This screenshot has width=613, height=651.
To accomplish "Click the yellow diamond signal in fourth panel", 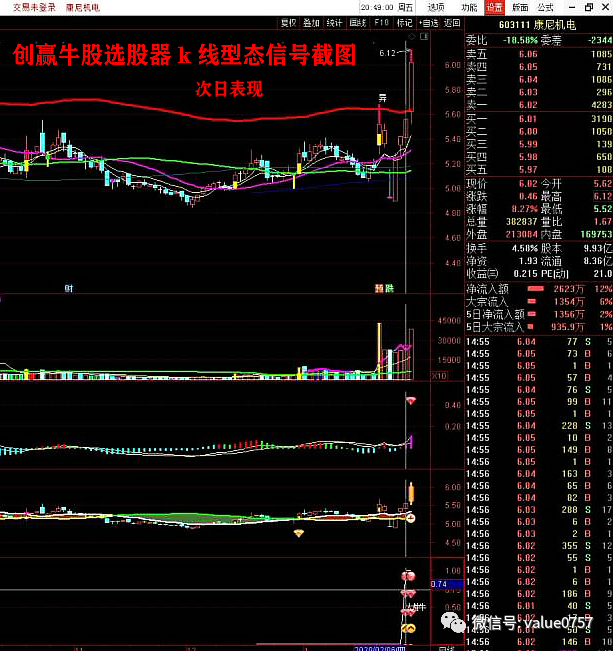I will pos(299,533).
